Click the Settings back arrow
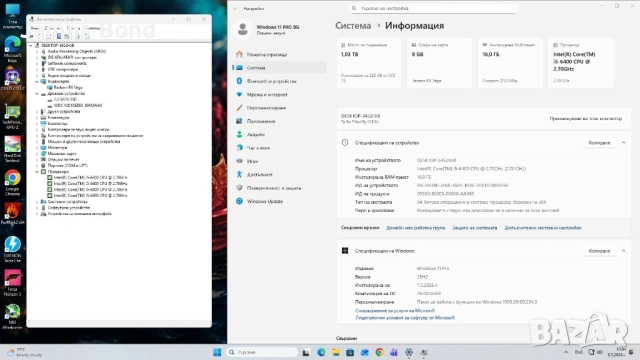 point(236,9)
